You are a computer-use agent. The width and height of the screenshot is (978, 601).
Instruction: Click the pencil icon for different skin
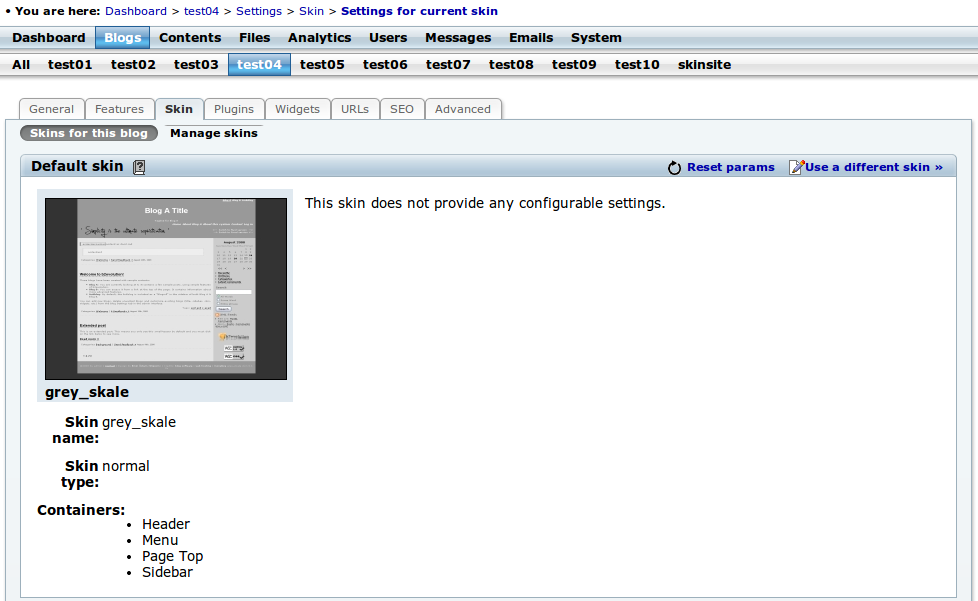pyautogui.click(x=796, y=167)
